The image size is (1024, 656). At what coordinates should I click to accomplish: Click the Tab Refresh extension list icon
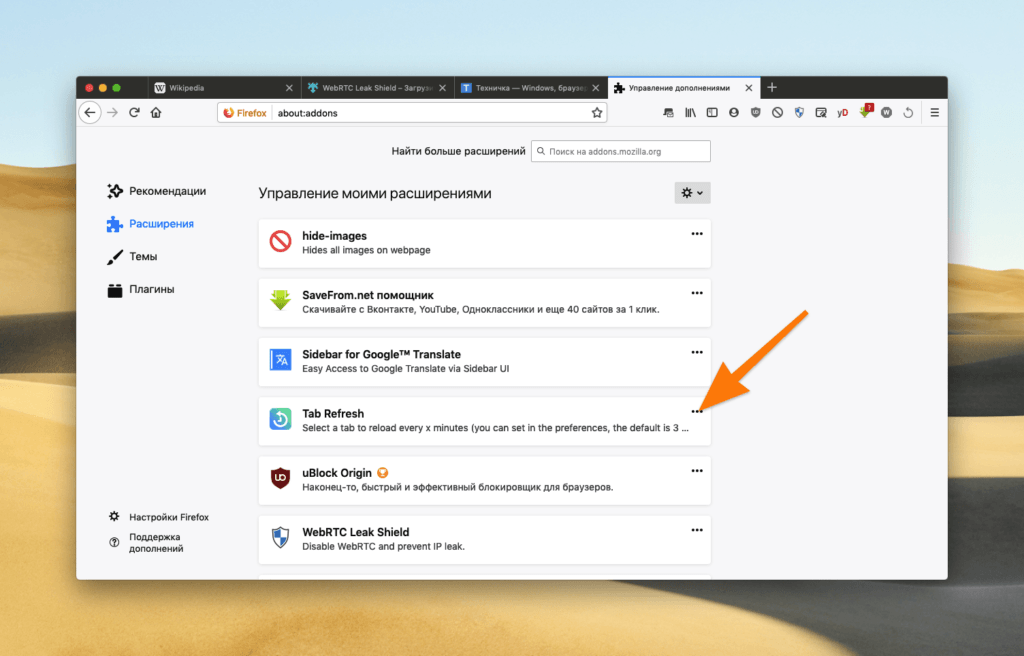pos(280,419)
